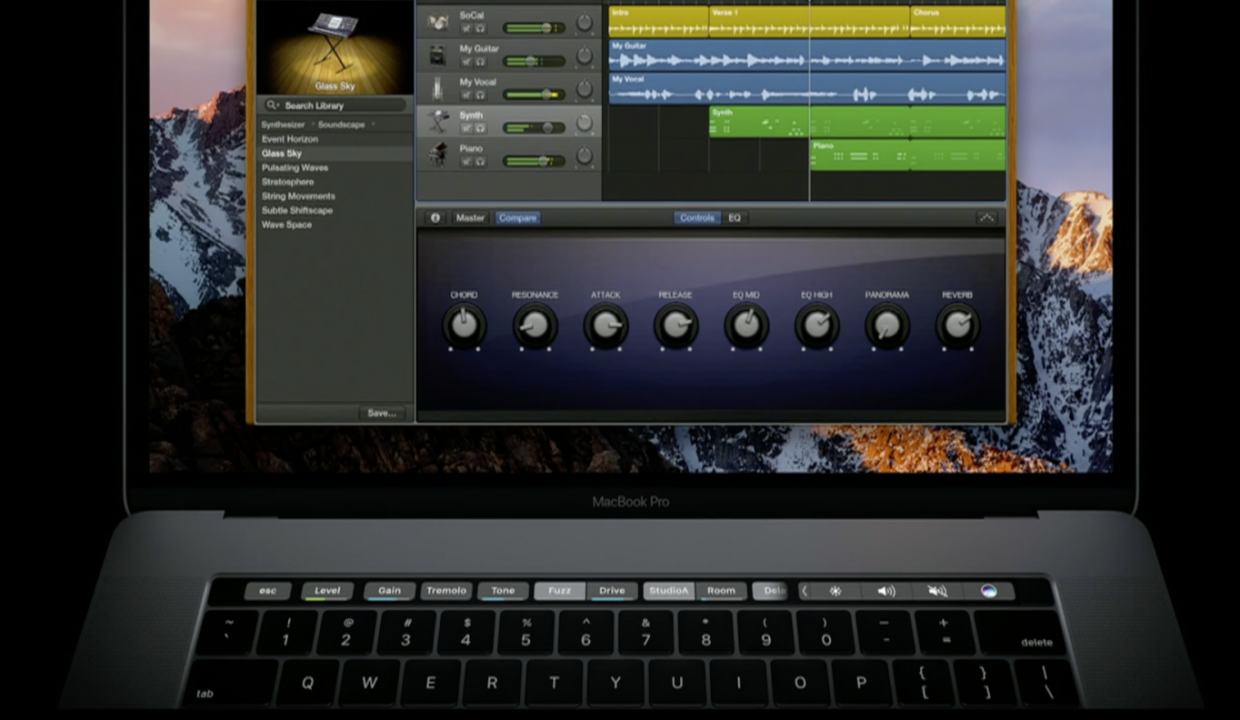The width and height of the screenshot is (1240, 720).
Task: Select the SoCal drum kit track icon
Action: pos(437,22)
